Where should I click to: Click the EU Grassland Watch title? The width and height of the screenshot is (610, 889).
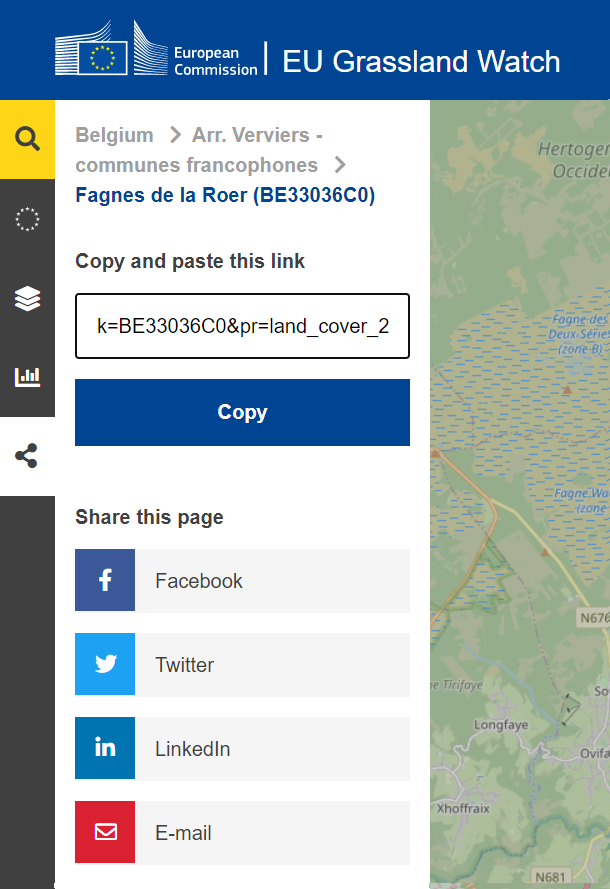coord(421,61)
